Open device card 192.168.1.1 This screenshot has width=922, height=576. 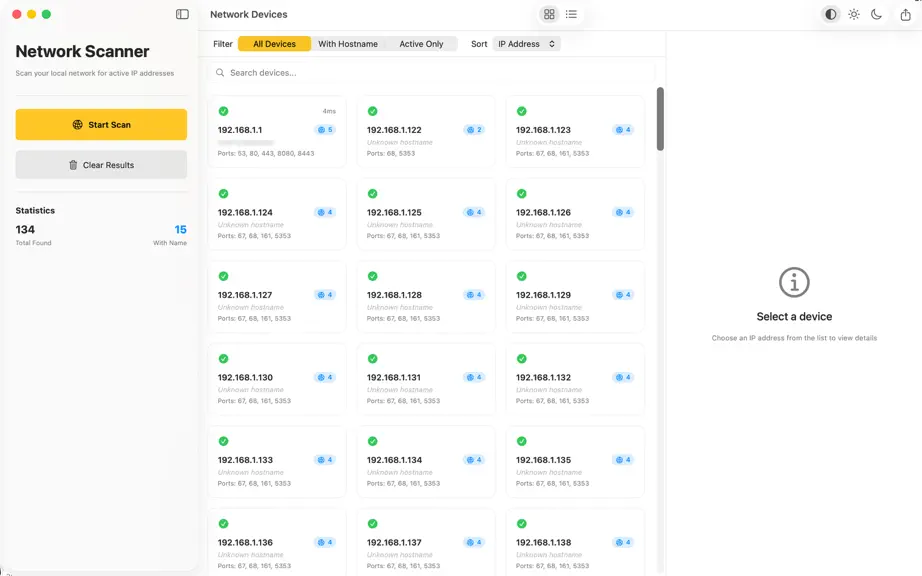277,132
